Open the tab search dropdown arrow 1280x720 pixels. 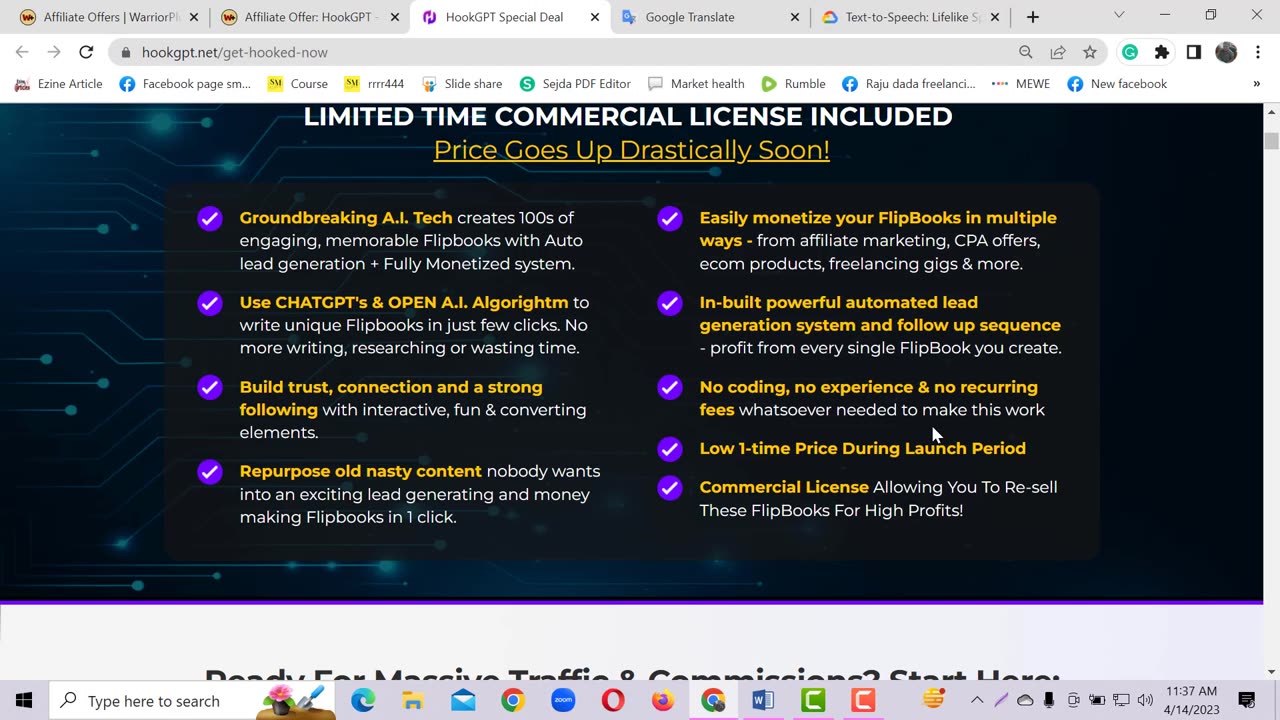point(1119,15)
